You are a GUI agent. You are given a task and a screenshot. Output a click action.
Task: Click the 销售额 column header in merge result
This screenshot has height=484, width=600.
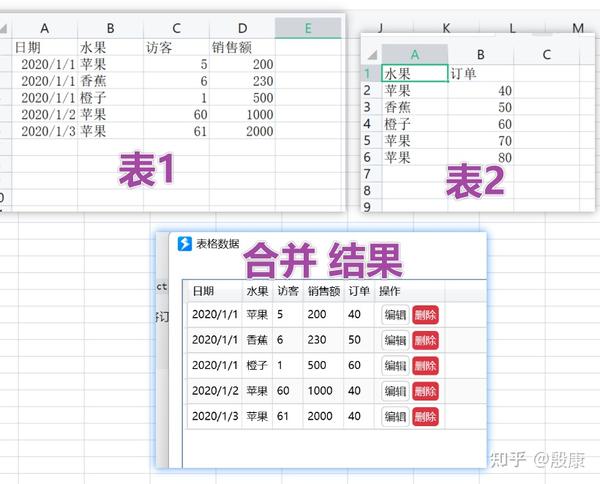(324, 291)
